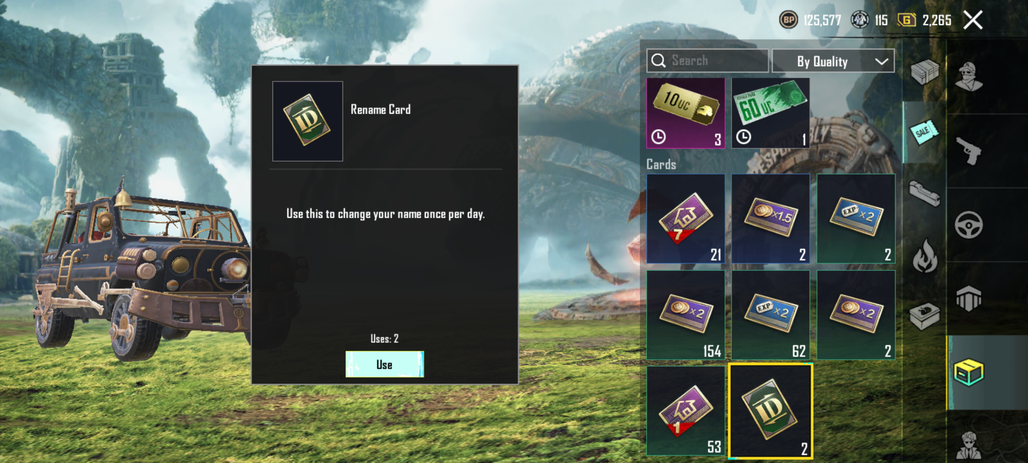Select the BP x2 card with 154

coord(686,315)
